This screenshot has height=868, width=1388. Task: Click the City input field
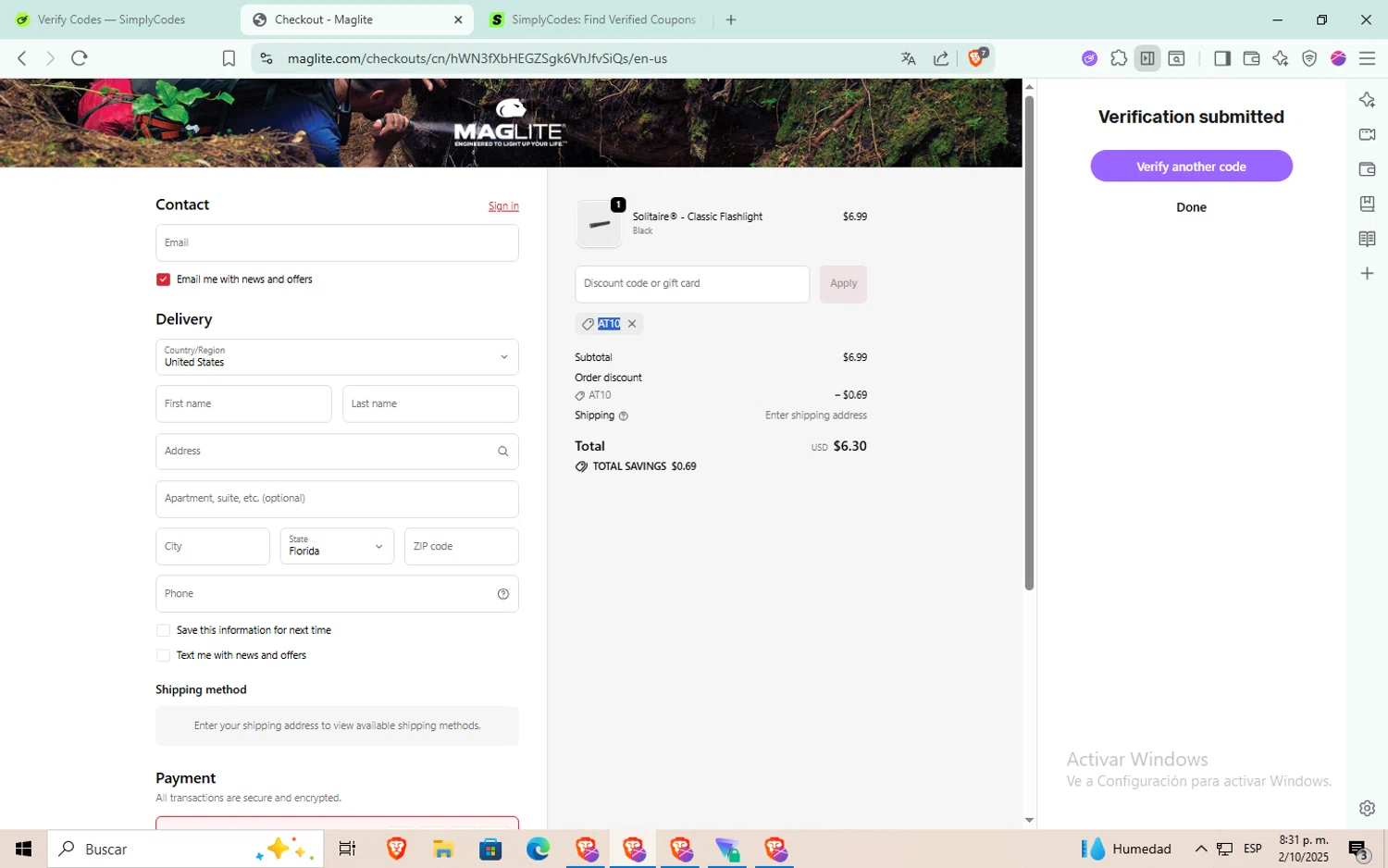(213, 546)
